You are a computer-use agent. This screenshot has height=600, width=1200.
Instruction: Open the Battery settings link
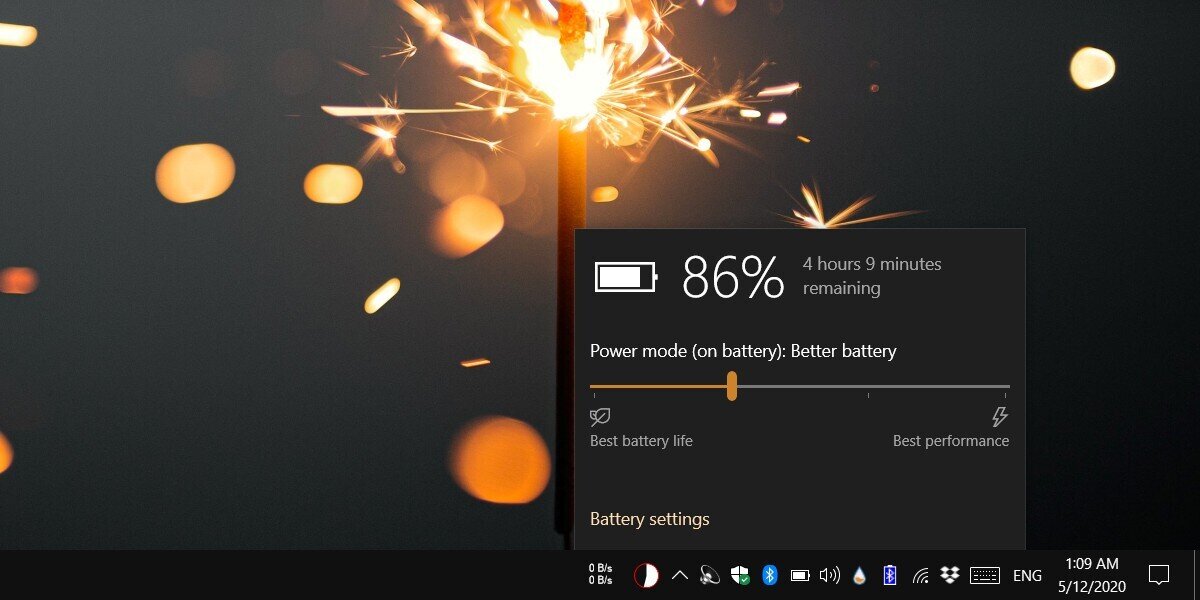[x=649, y=519]
